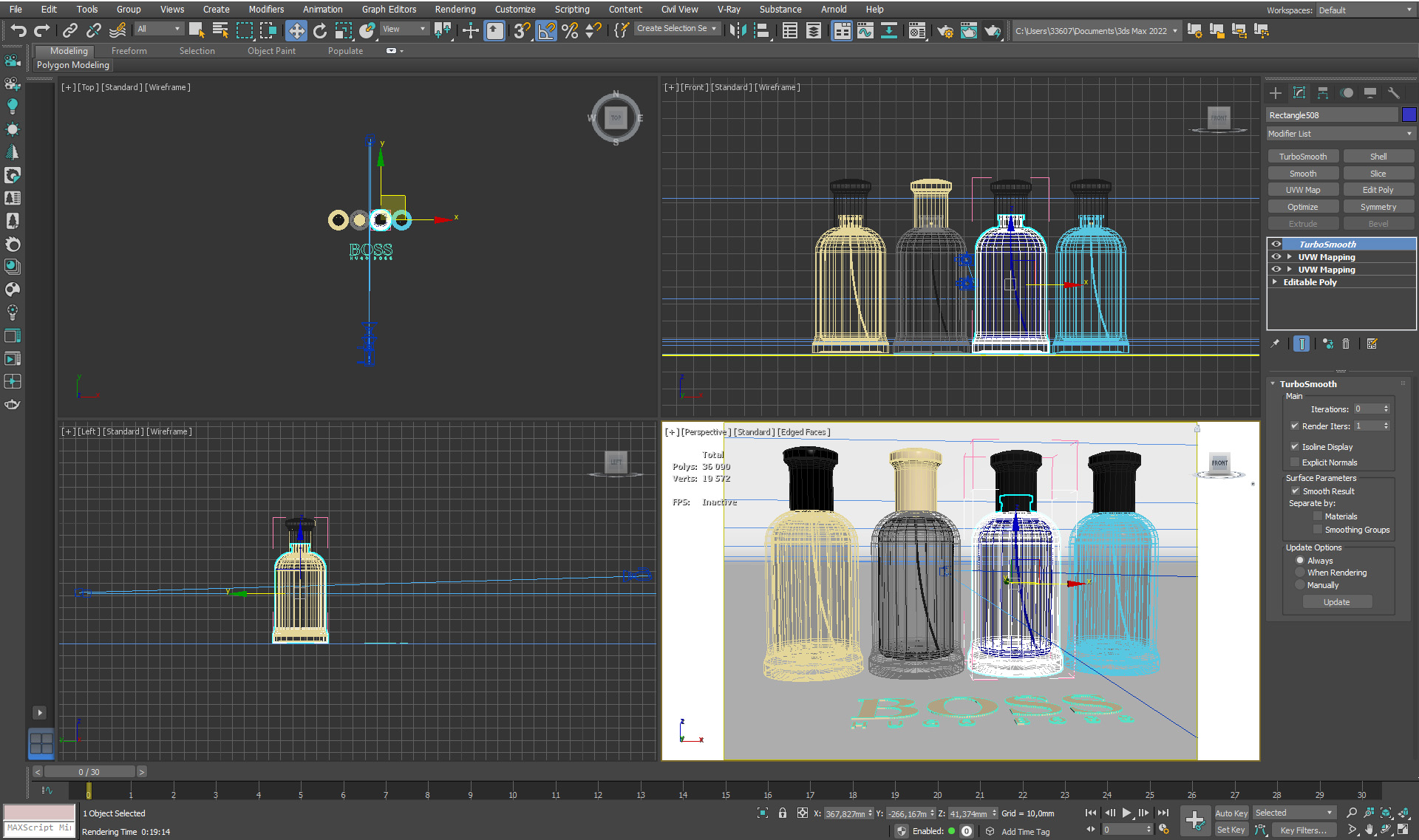Screen dimensions: 1419x840
Task: Open the Rendered Frame Window icon
Action: 969,30
